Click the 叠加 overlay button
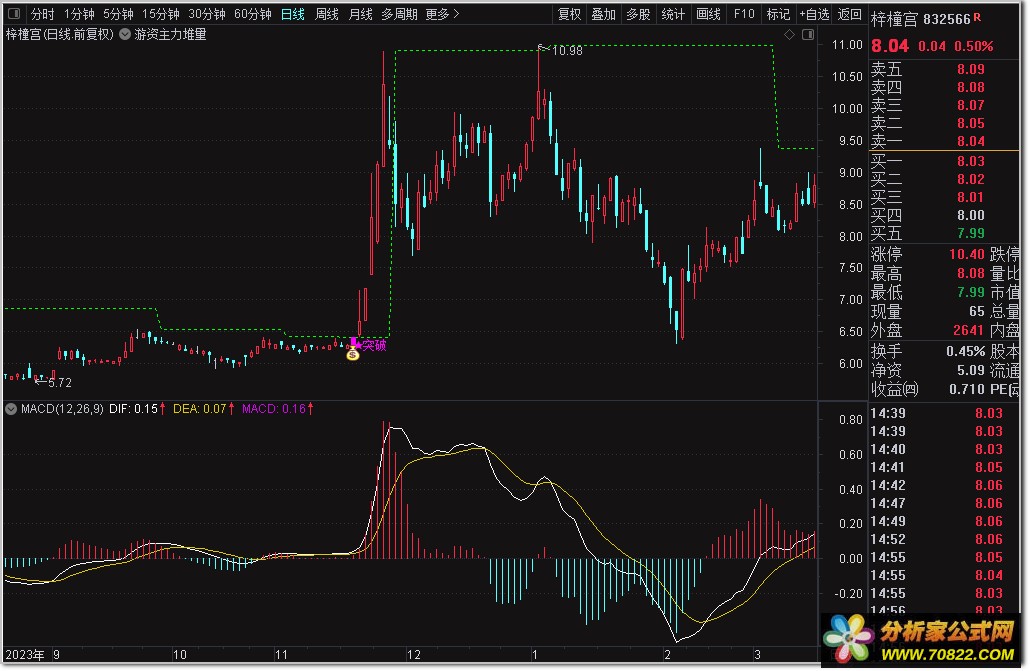The height and width of the screenshot is (671, 1031). tap(604, 14)
